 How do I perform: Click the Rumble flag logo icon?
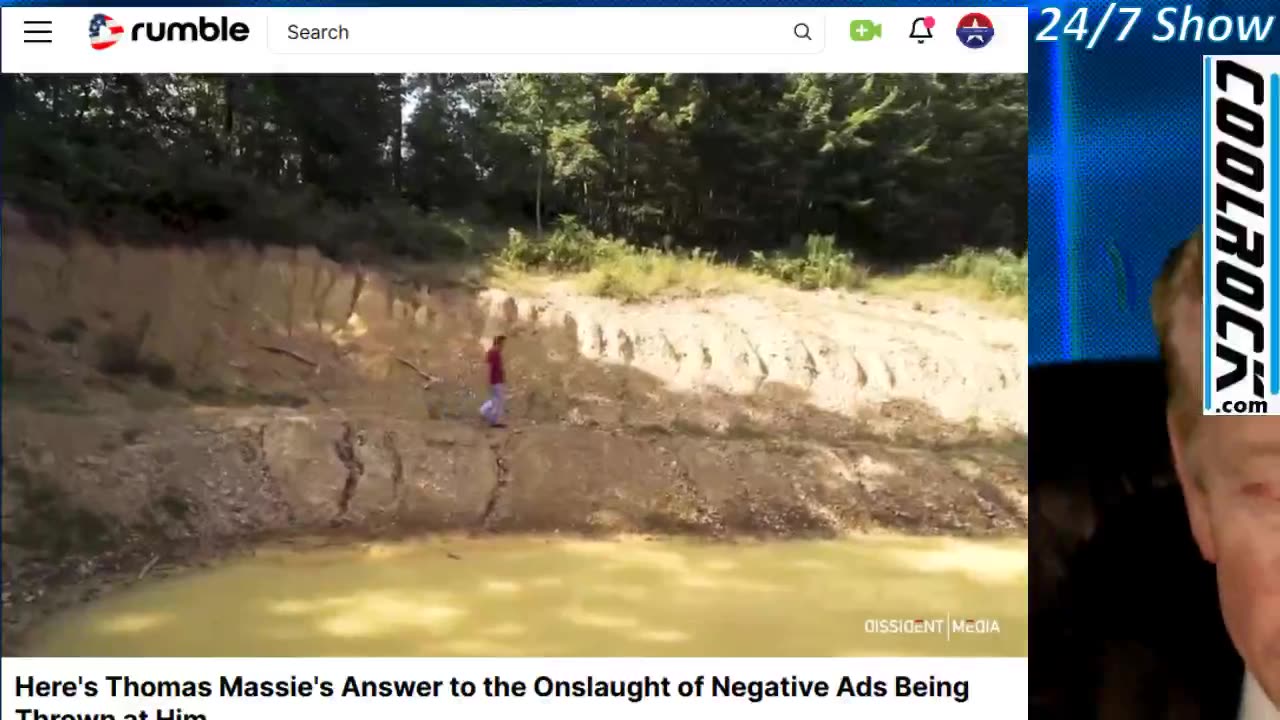pyautogui.click(x=106, y=32)
